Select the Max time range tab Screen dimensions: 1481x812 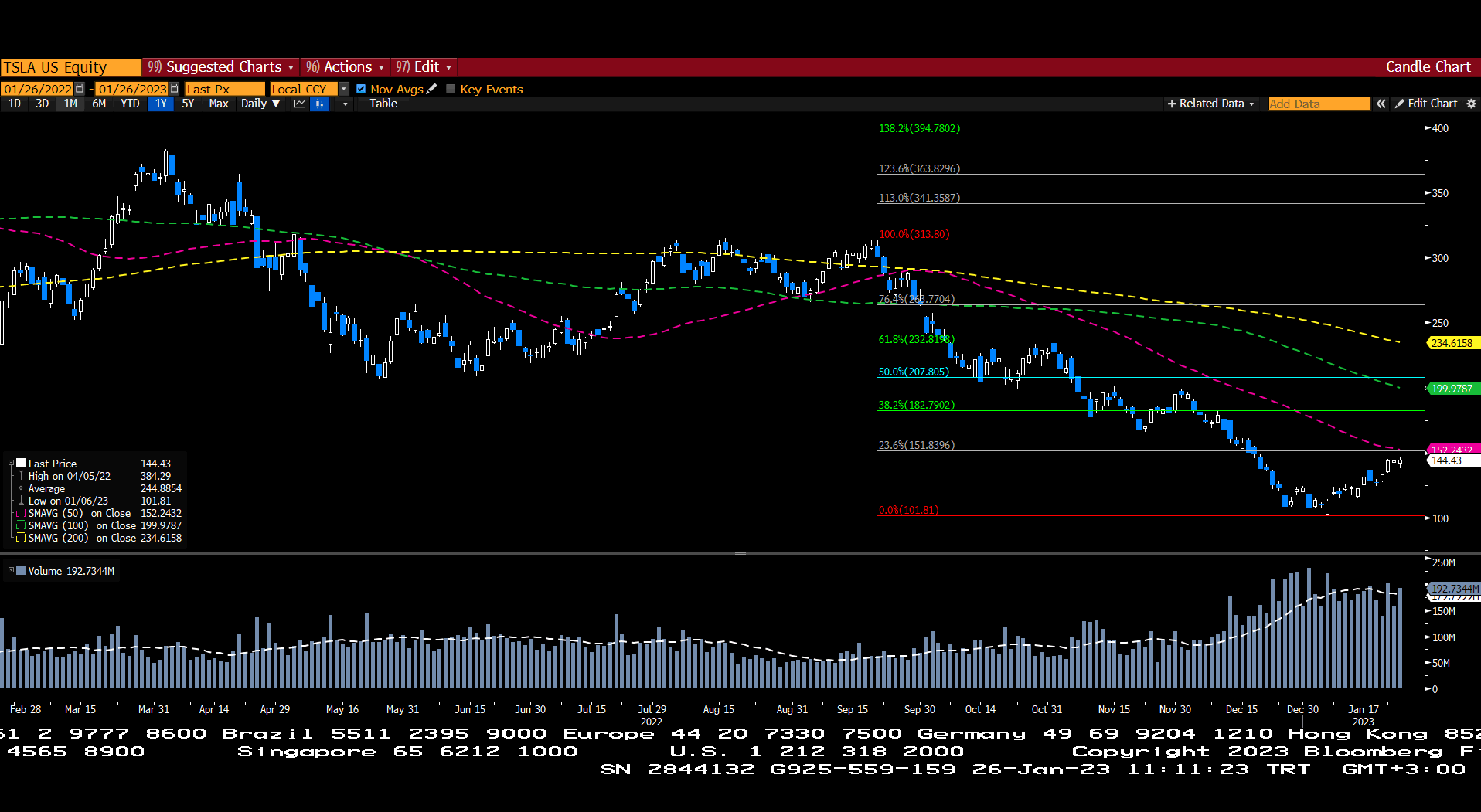click(219, 104)
